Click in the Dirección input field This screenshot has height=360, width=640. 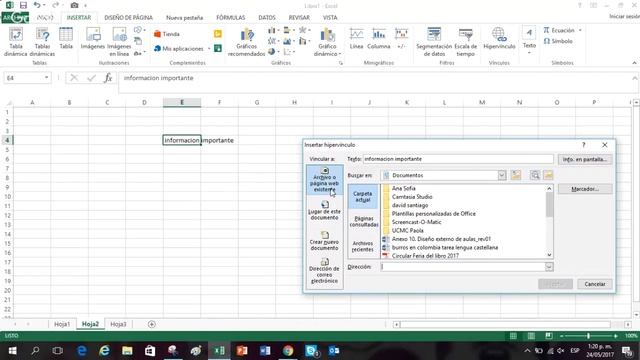coord(463,267)
